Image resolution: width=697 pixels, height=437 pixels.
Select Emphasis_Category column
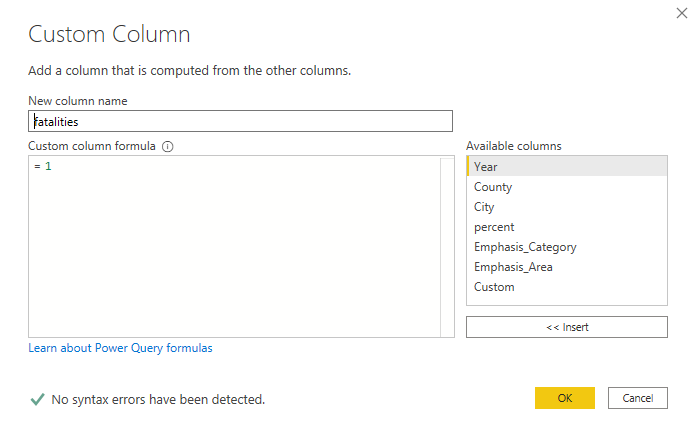pyautogui.click(x=567, y=247)
